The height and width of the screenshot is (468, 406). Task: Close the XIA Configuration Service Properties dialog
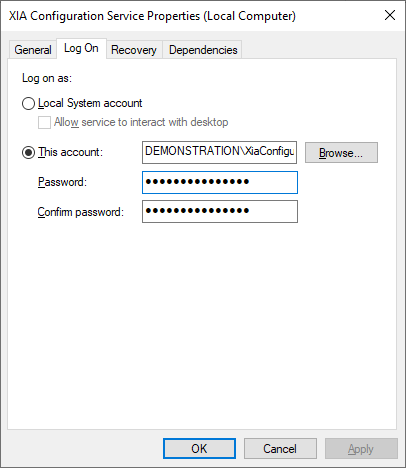point(390,15)
